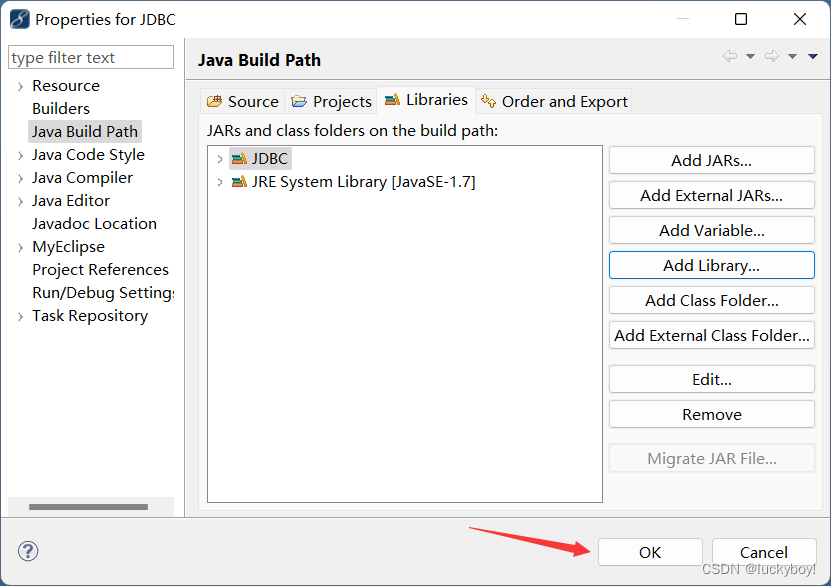The width and height of the screenshot is (831, 586).
Task: Click the back navigation arrow icon
Action: pyautogui.click(x=730, y=56)
